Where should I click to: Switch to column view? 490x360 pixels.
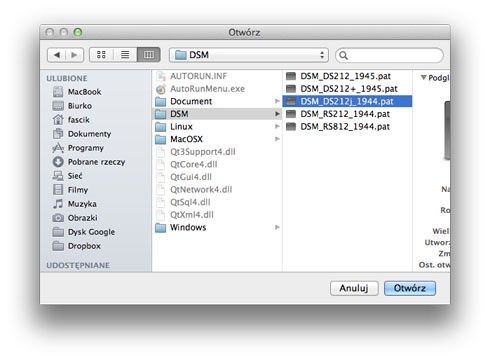[x=149, y=55]
